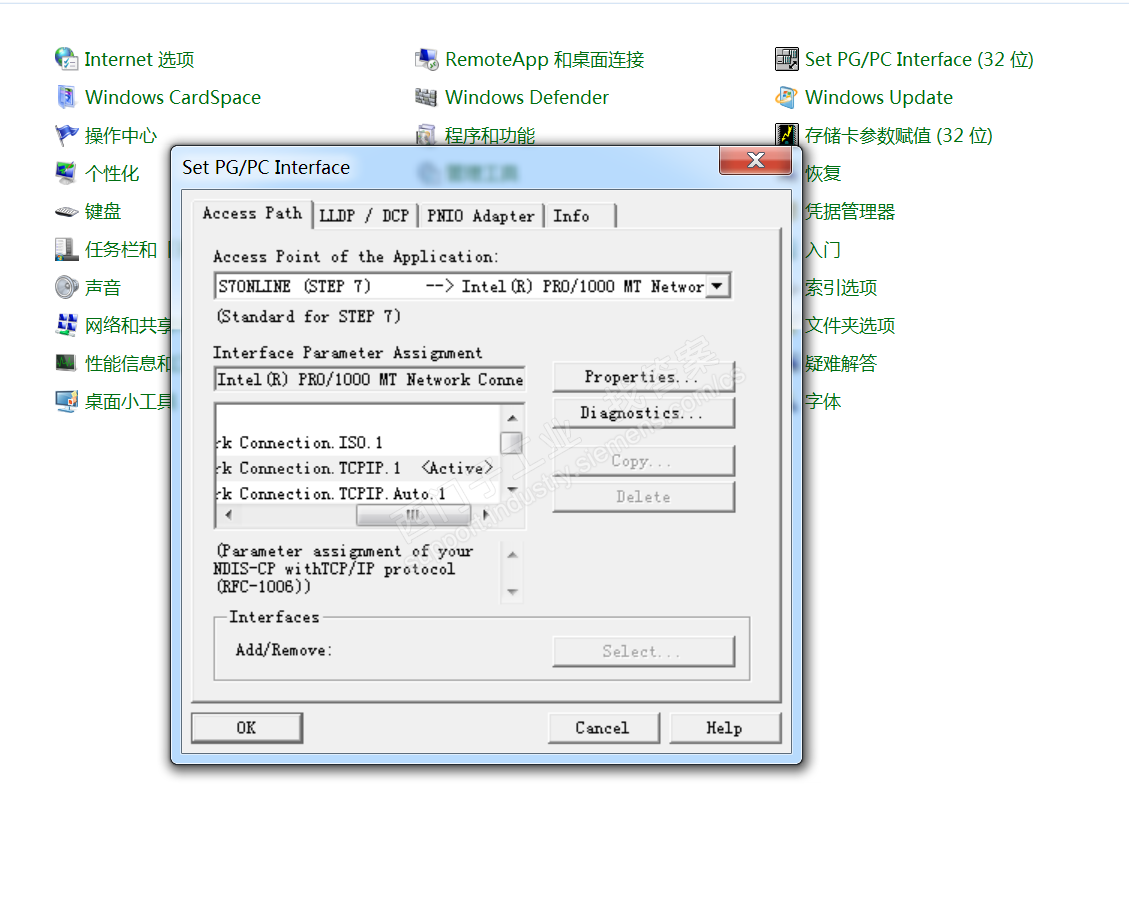This screenshot has width=1129, height=906.
Task: Click the Delete button
Action: [644, 497]
